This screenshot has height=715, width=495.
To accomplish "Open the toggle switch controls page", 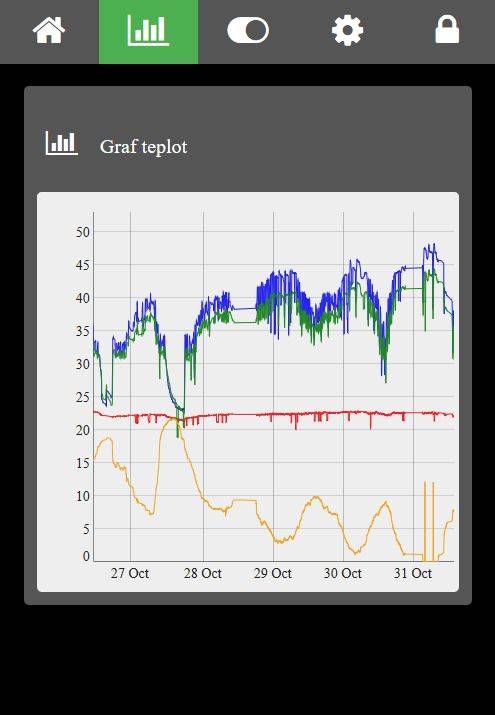I will 248,30.
